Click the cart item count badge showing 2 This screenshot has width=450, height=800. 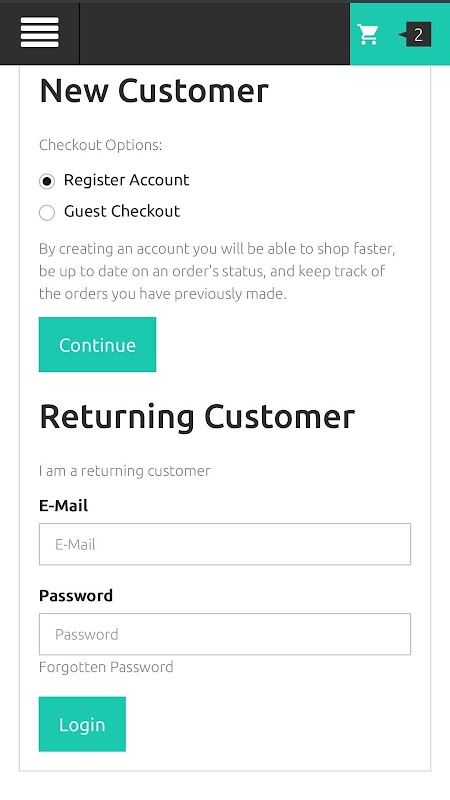click(418, 35)
